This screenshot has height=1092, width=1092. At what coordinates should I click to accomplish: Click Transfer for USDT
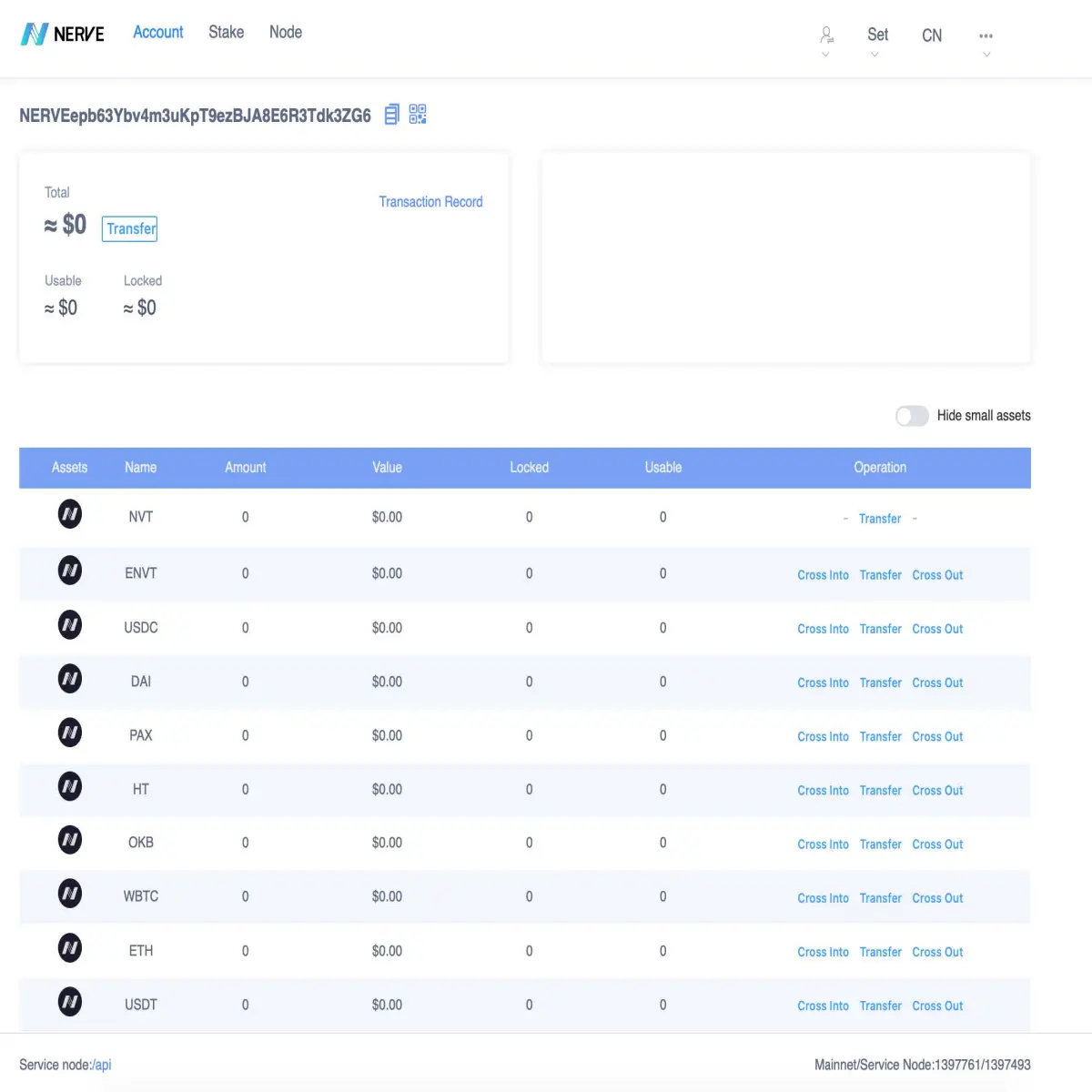(880, 1006)
